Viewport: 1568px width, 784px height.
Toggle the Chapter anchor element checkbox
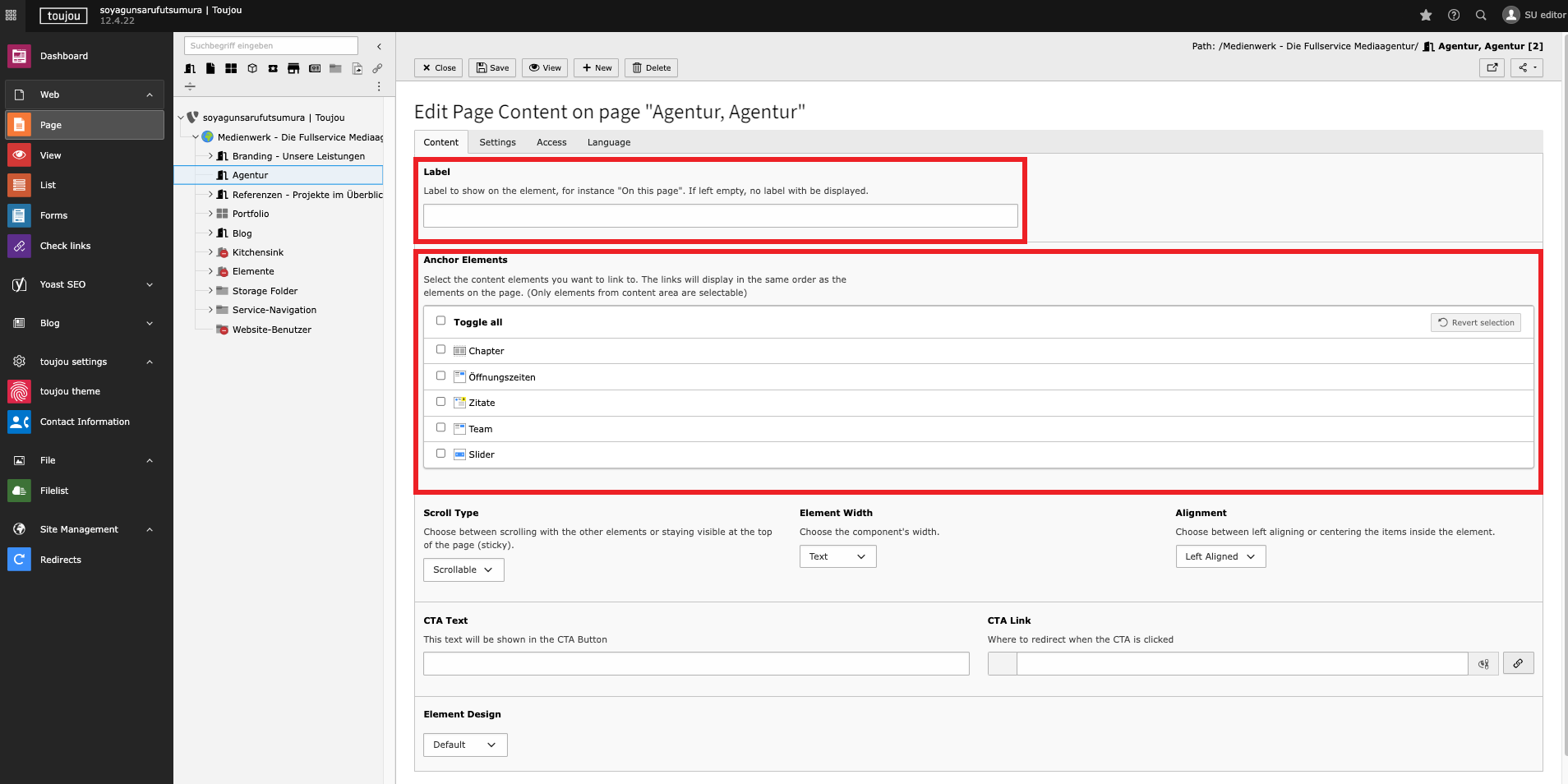[441, 349]
